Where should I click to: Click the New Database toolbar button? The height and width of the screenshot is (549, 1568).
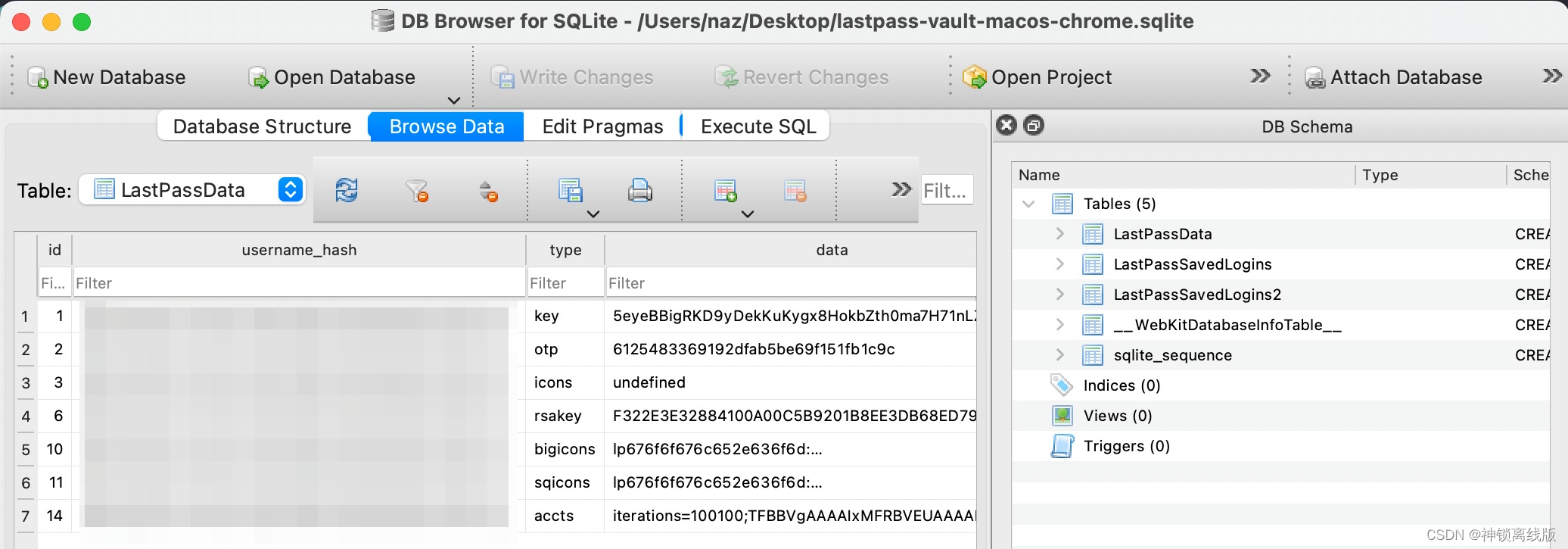107,77
